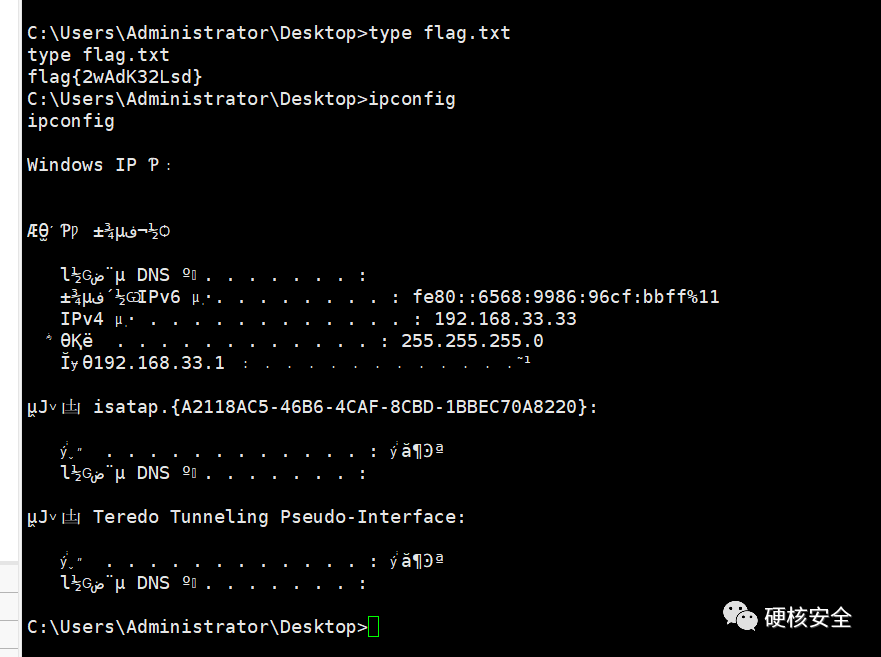
Task: Click the Teredo Tunneling Pseudo-Interface heading
Action: (x=279, y=517)
